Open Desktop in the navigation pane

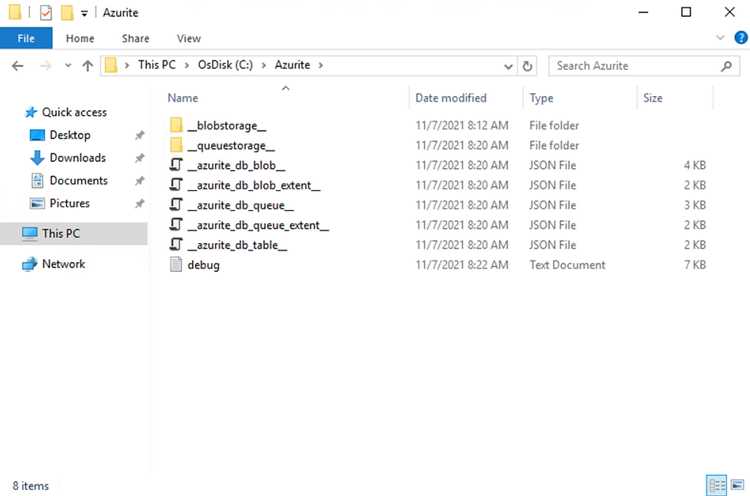[70, 135]
